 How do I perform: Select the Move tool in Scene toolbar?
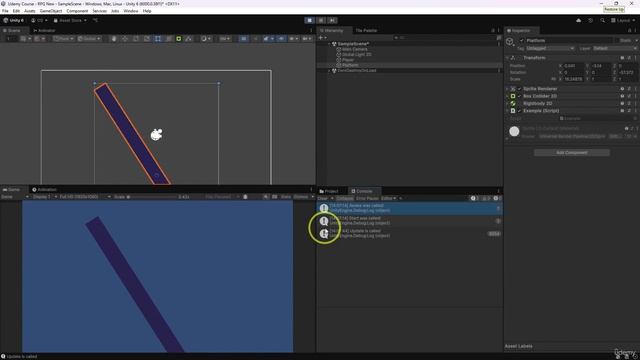click(x=125, y=39)
